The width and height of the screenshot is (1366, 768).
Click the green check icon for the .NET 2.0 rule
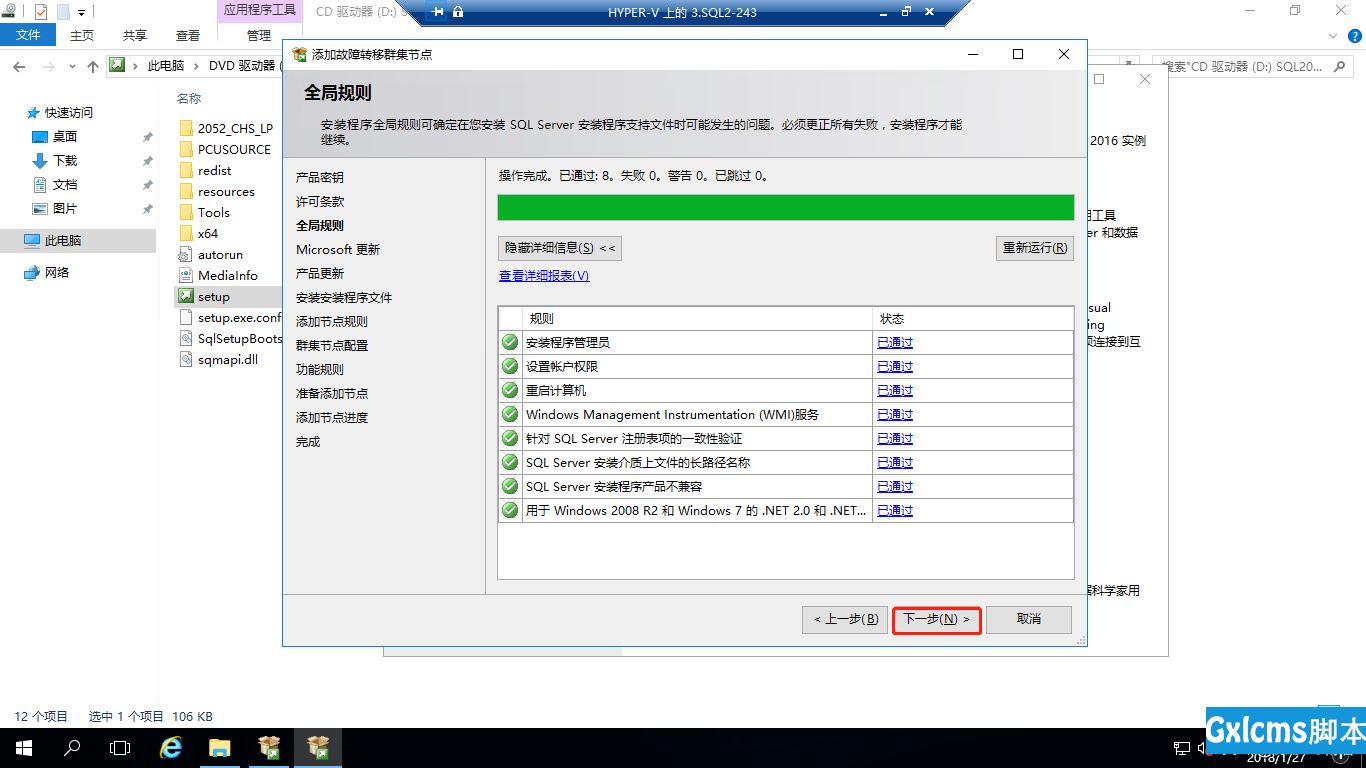(x=510, y=510)
